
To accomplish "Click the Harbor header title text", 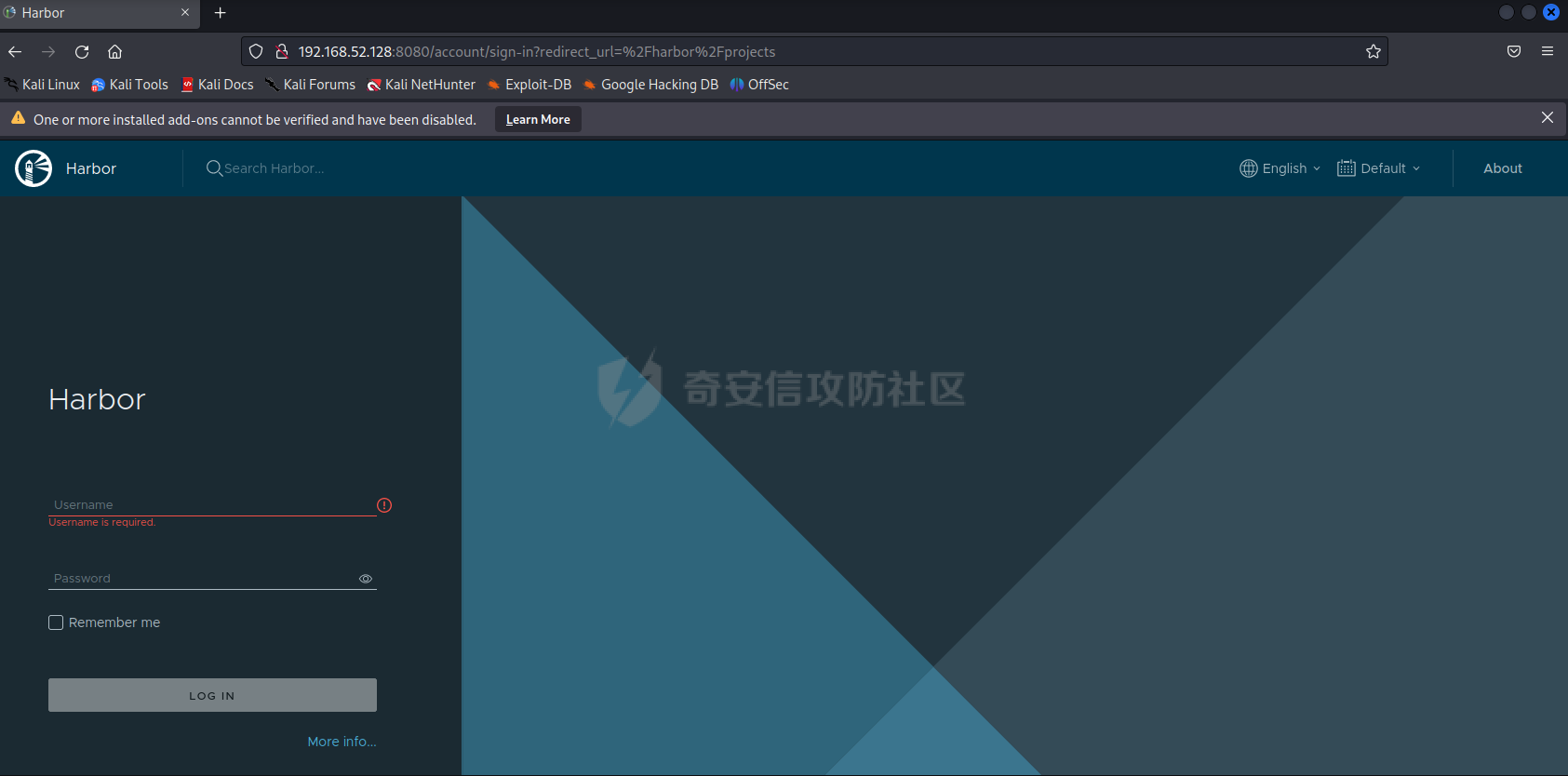I will tap(91, 168).
